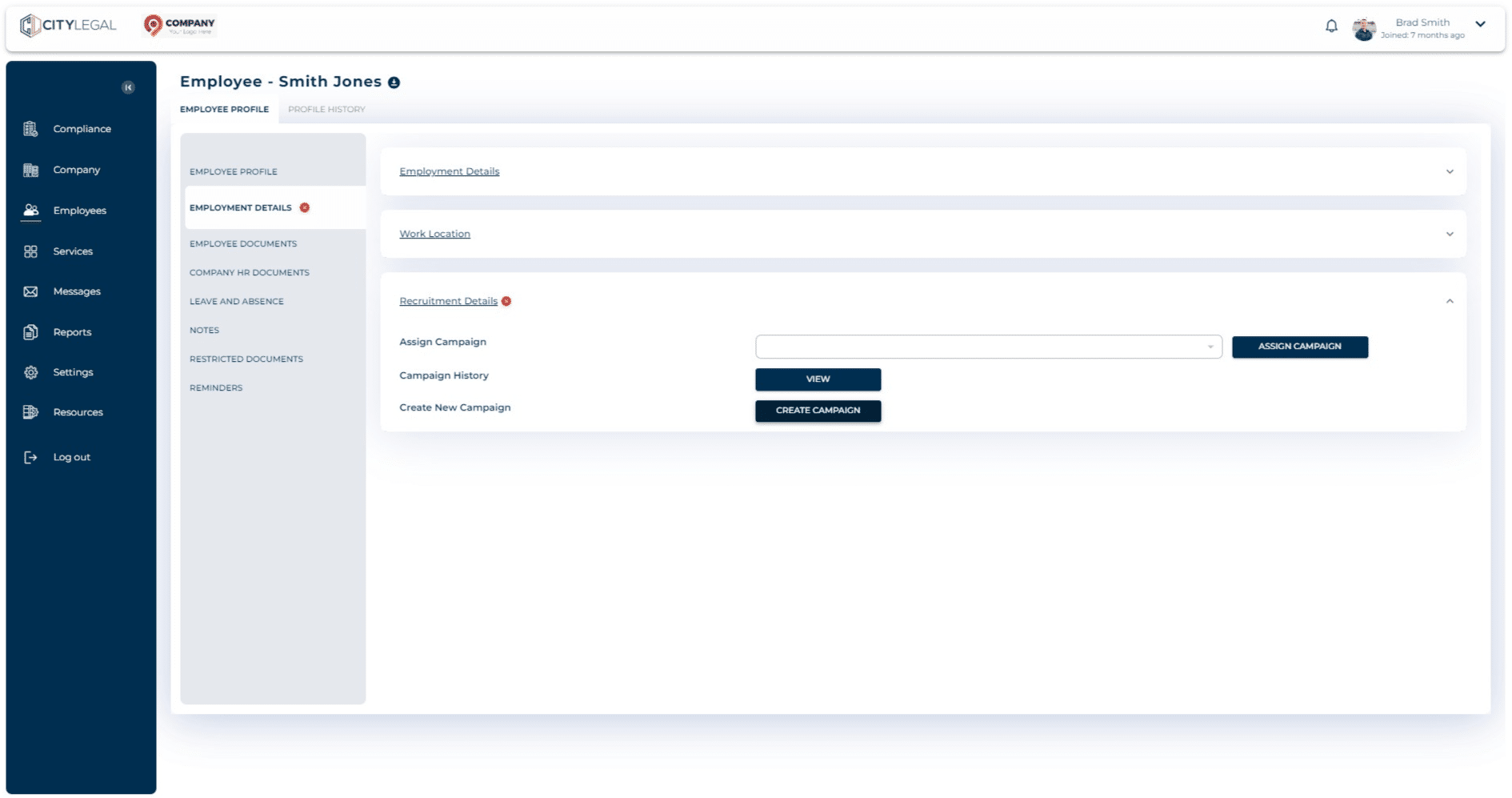Expand the Employment Details panel chevron
Screen dimensions: 1512x798
(1450, 171)
